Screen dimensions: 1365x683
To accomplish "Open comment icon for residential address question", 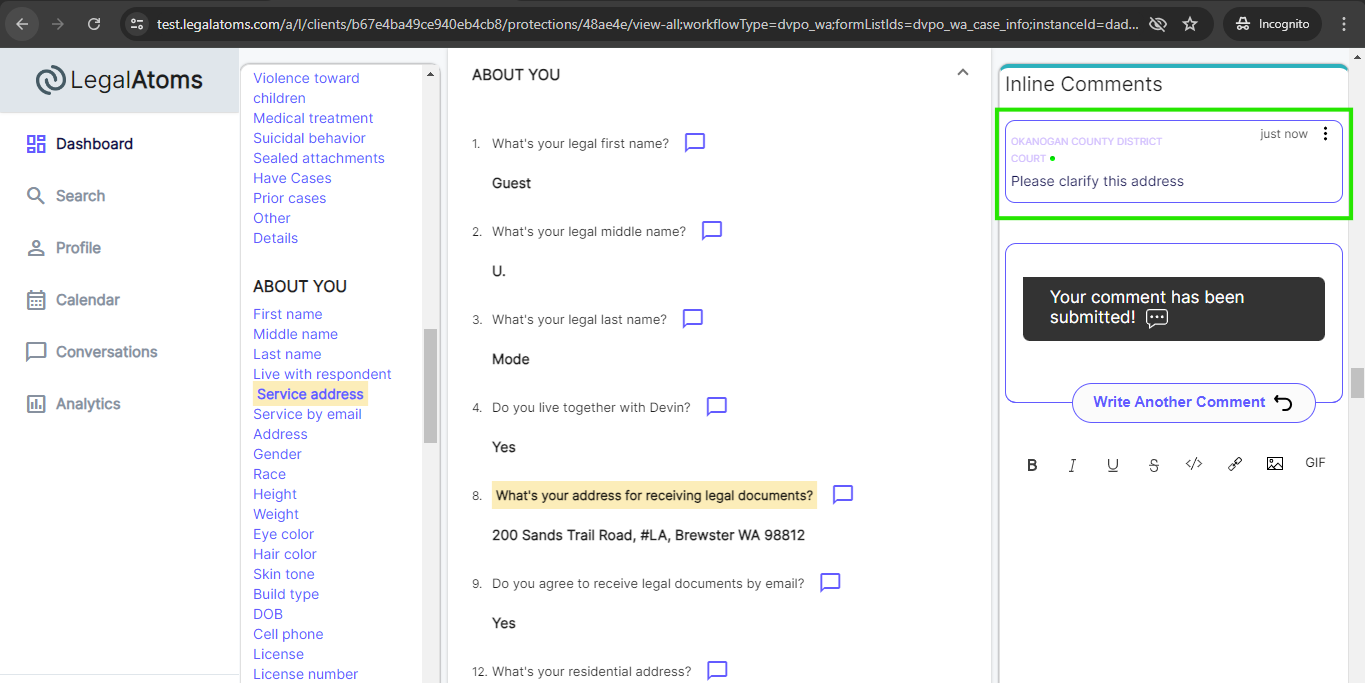I will point(717,671).
